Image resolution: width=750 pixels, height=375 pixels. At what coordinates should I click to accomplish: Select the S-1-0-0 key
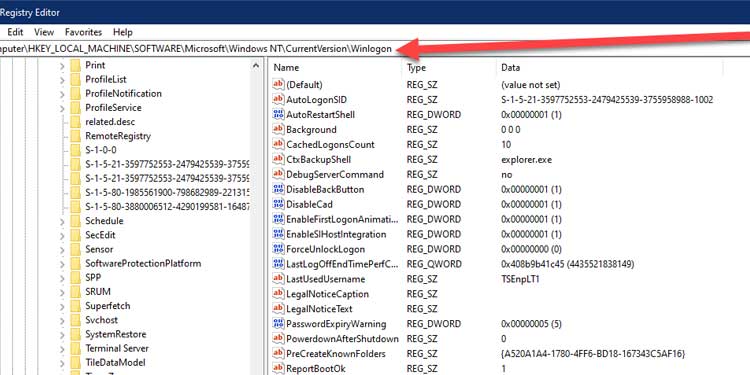101,150
